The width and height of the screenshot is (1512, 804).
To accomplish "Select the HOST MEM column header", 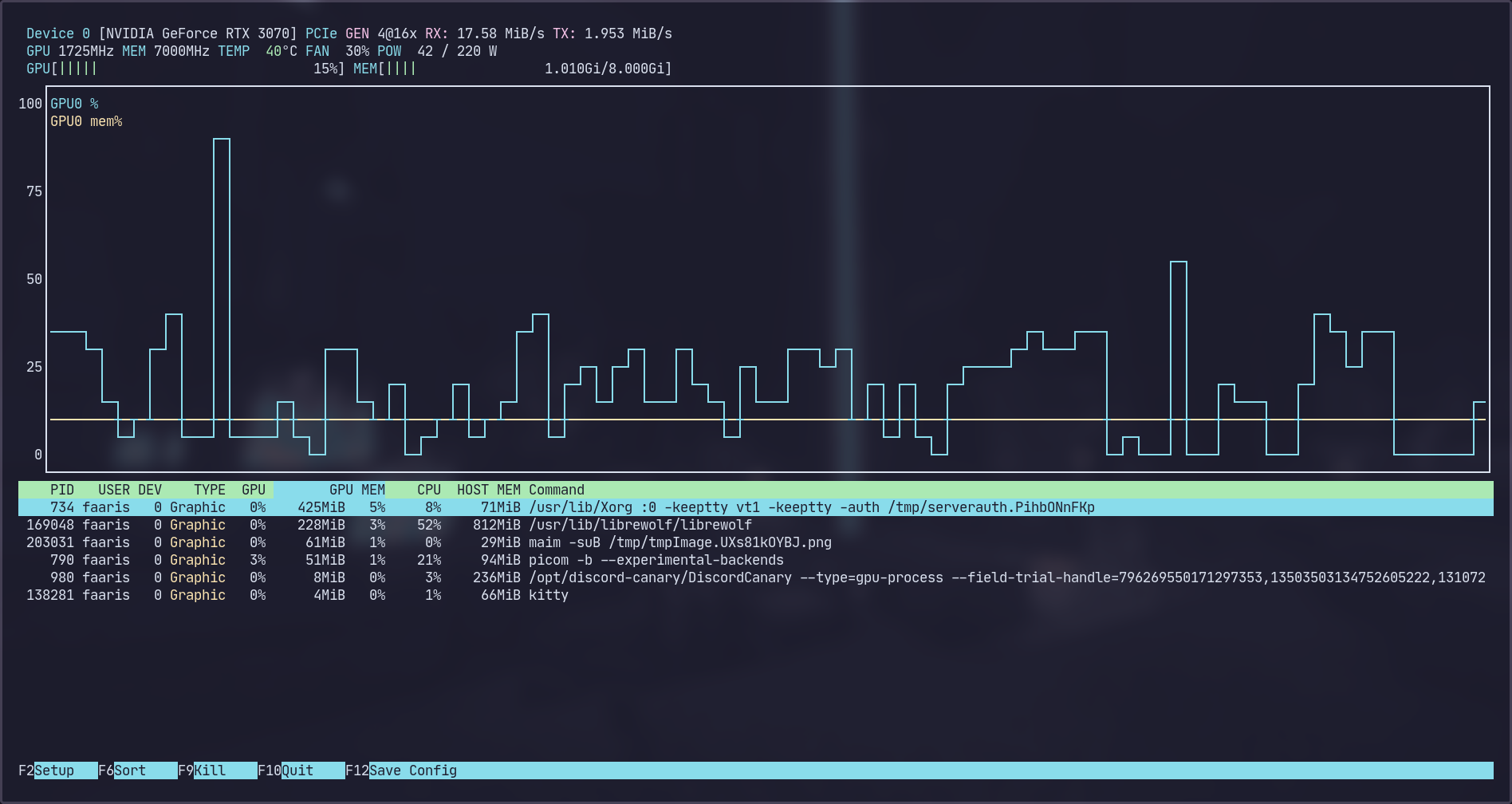I will coord(488,490).
